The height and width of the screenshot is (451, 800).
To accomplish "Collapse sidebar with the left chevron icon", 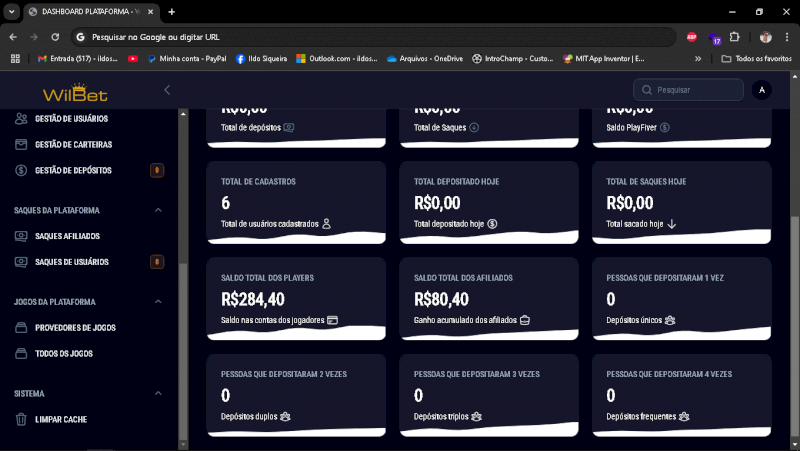I will tap(167, 90).
